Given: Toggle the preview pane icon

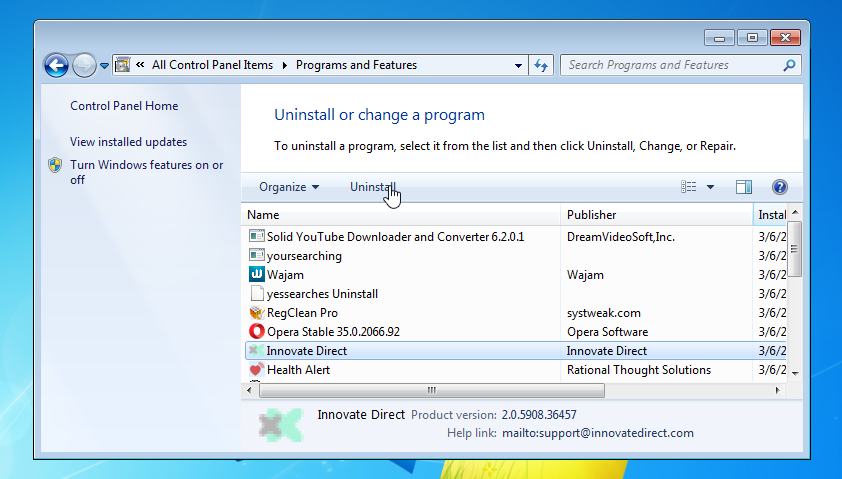Looking at the screenshot, I should point(744,187).
